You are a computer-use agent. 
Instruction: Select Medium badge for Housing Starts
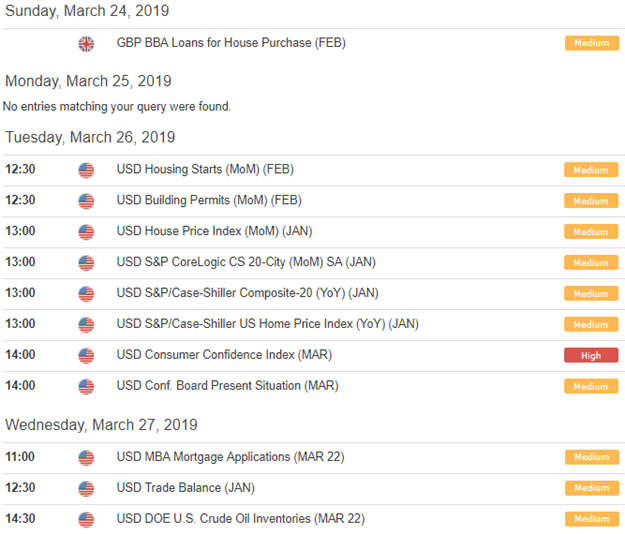591,170
